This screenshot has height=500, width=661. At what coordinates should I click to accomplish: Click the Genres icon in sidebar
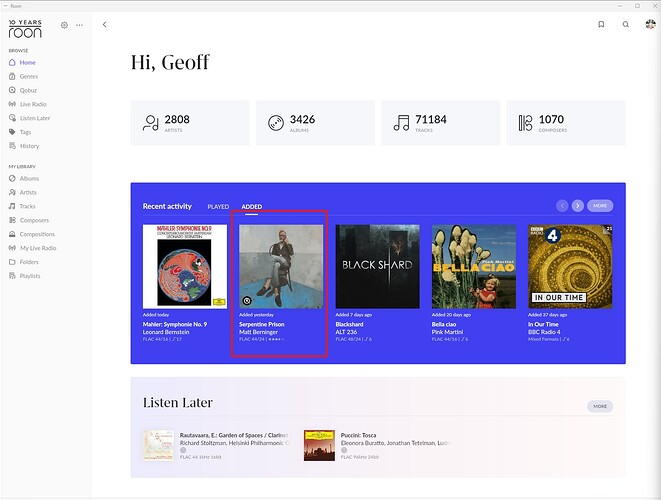click(12, 76)
